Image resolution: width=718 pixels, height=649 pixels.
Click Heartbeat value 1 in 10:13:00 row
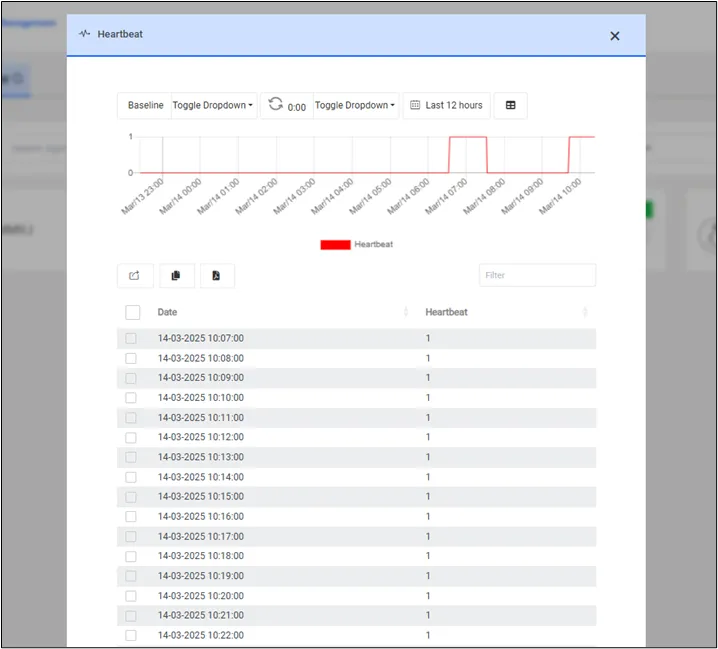428,457
